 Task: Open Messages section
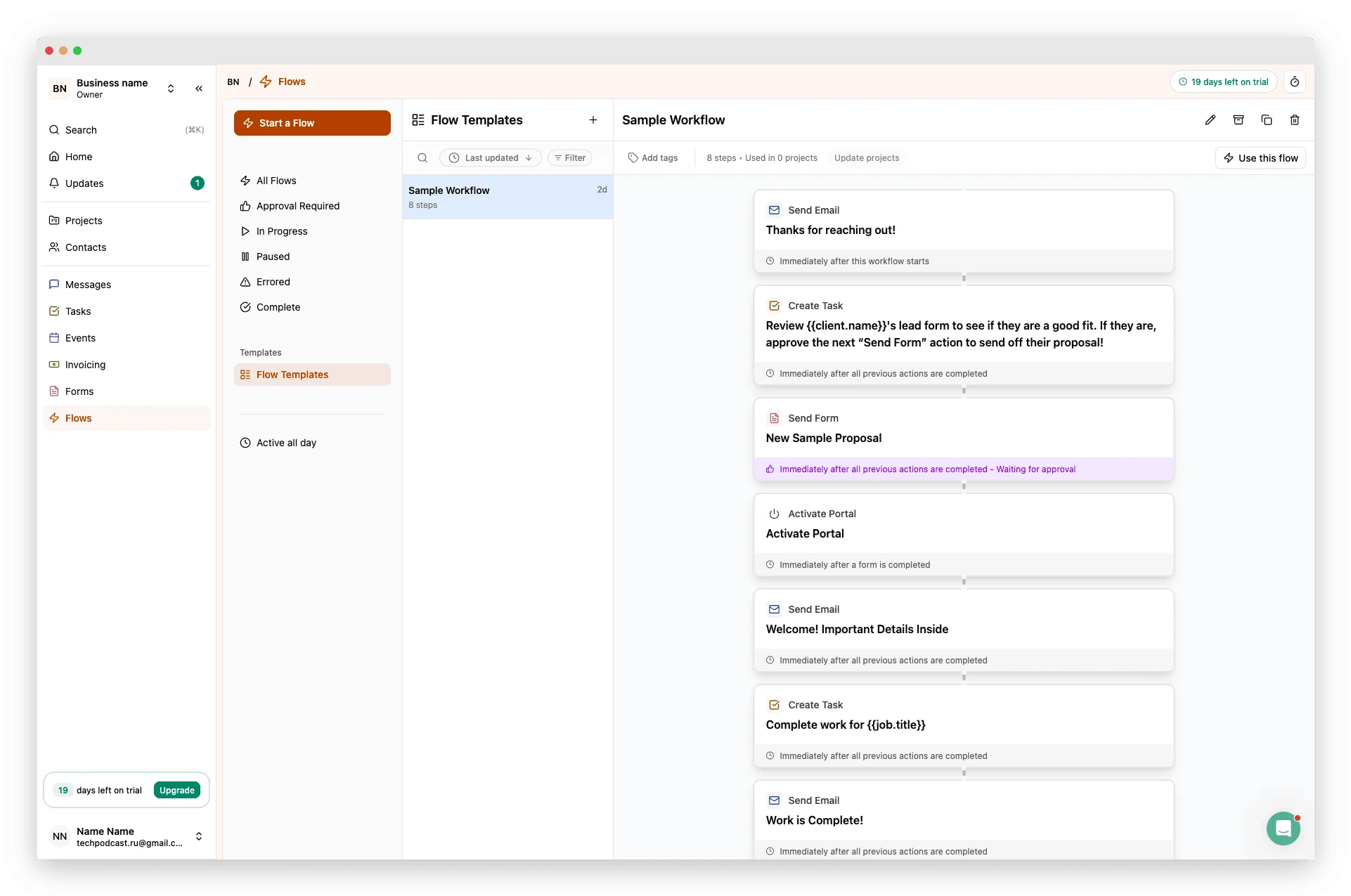pyautogui.click(x=127, y=285)
